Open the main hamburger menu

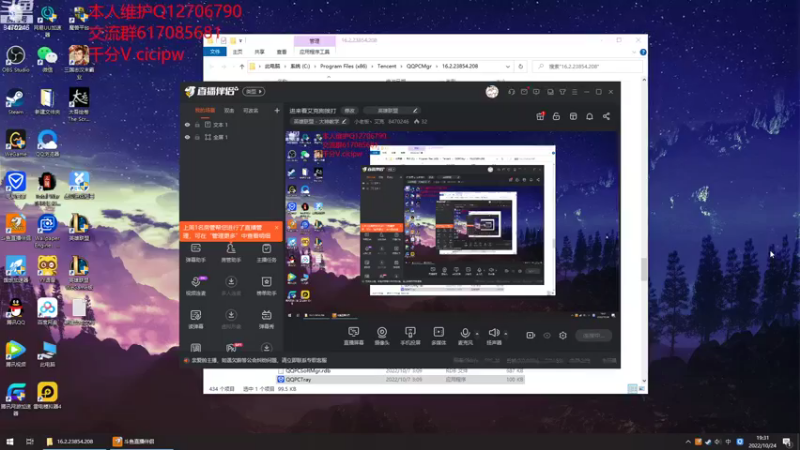click(574, 92)
